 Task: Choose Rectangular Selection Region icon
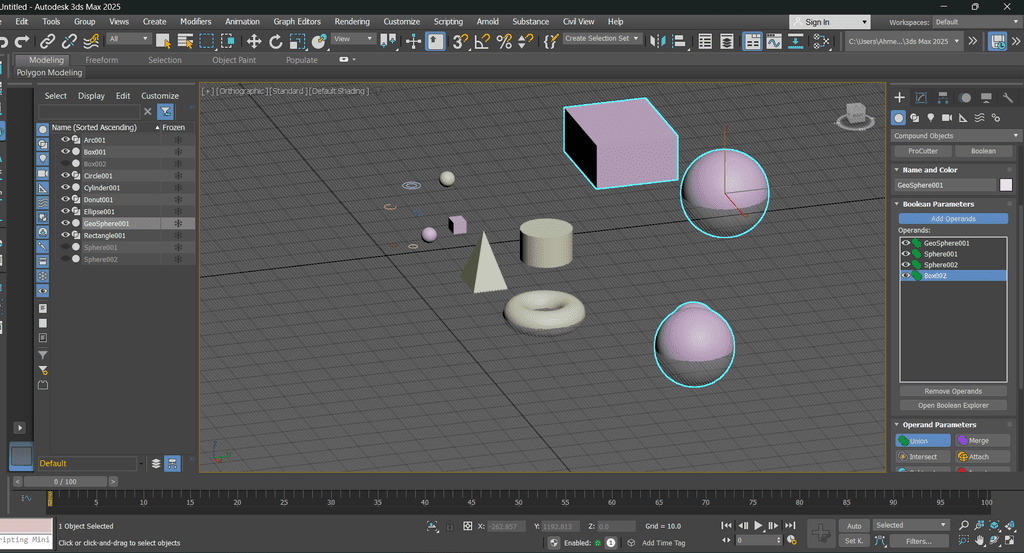[x=206, y=42]
